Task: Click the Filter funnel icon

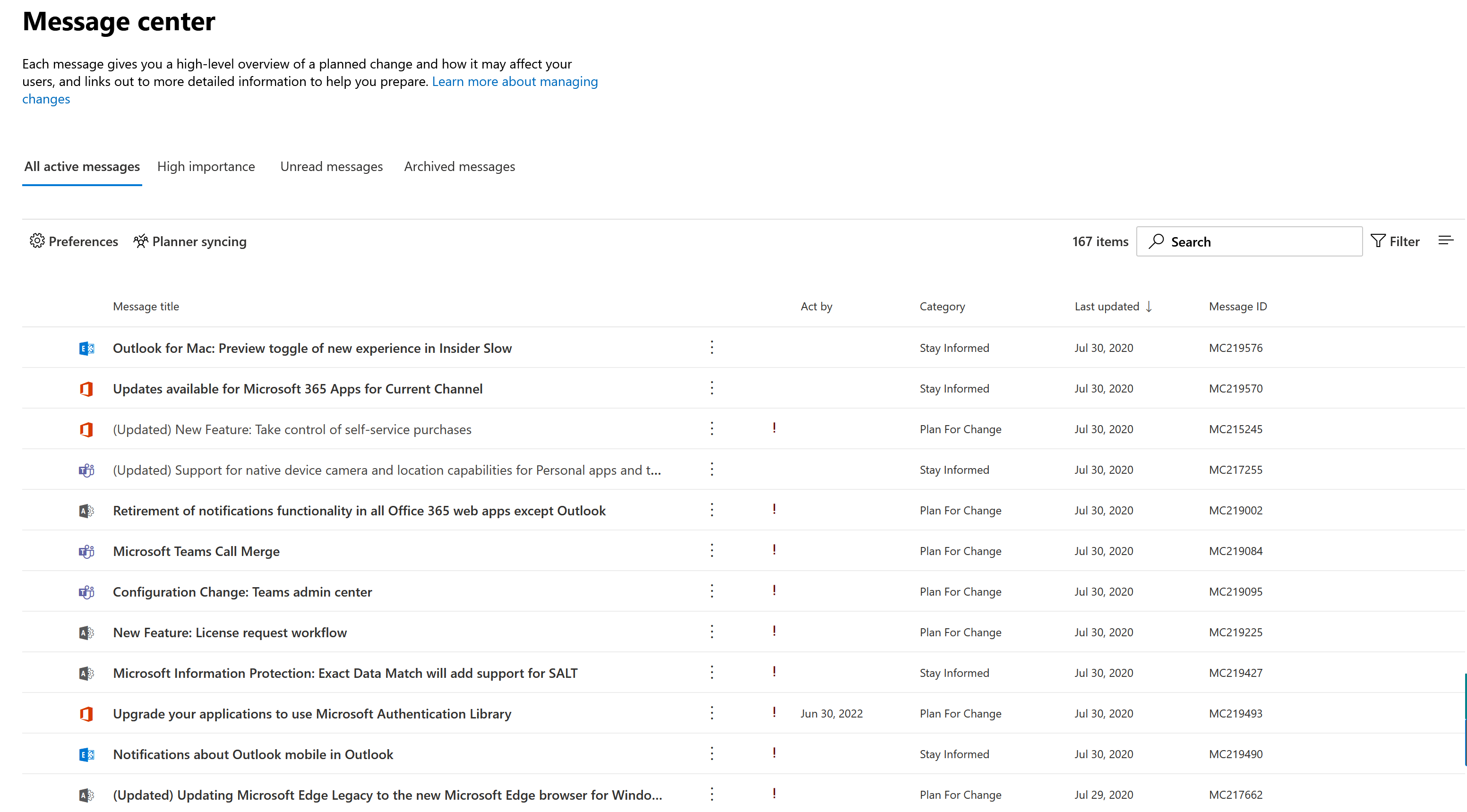Action: point(1378,241)
